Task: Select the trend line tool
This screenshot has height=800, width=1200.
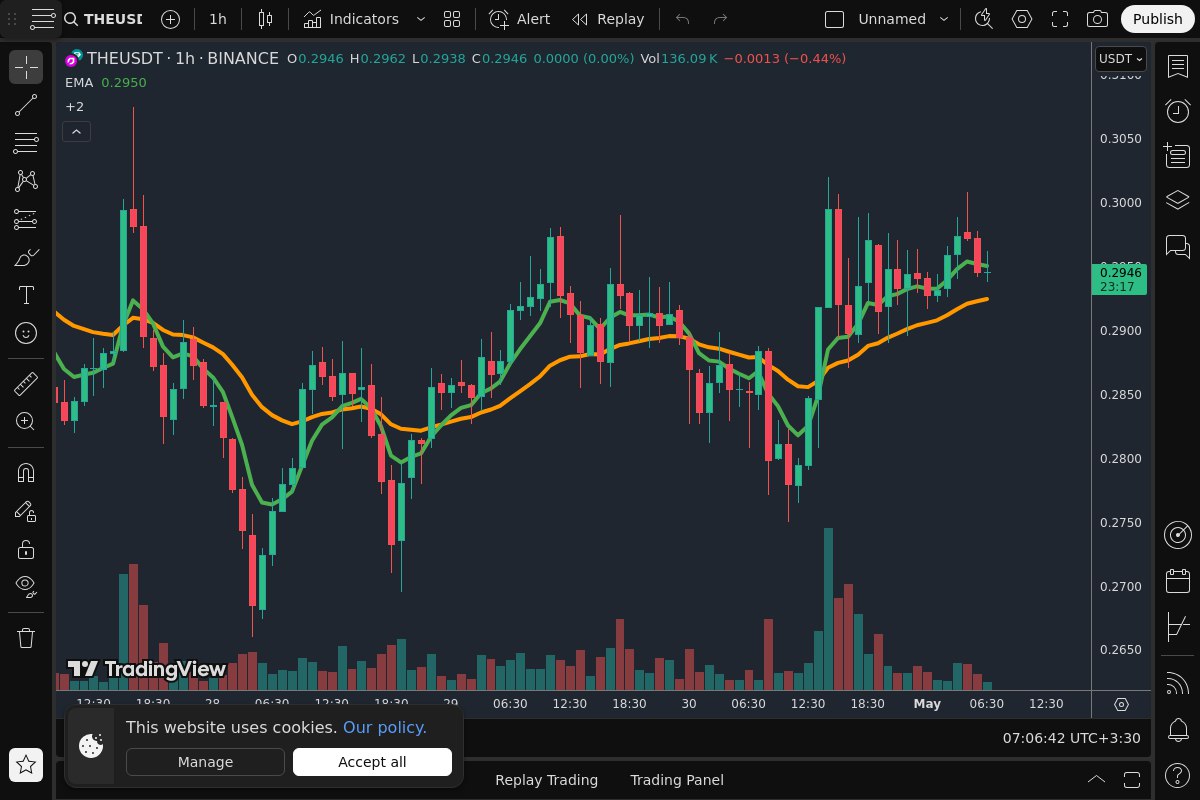Action: 26,105
